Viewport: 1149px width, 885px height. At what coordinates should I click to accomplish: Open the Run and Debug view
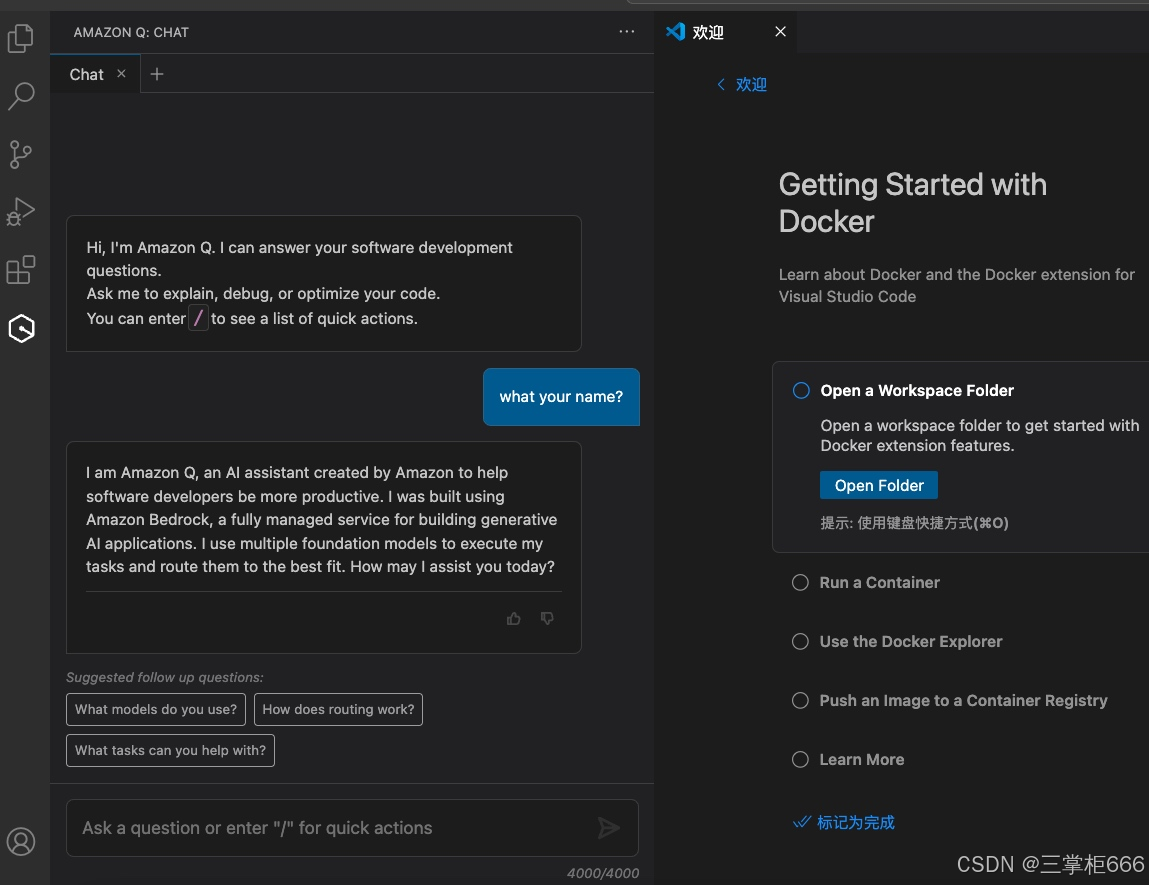pyautogui.click(x=21, y=212)
